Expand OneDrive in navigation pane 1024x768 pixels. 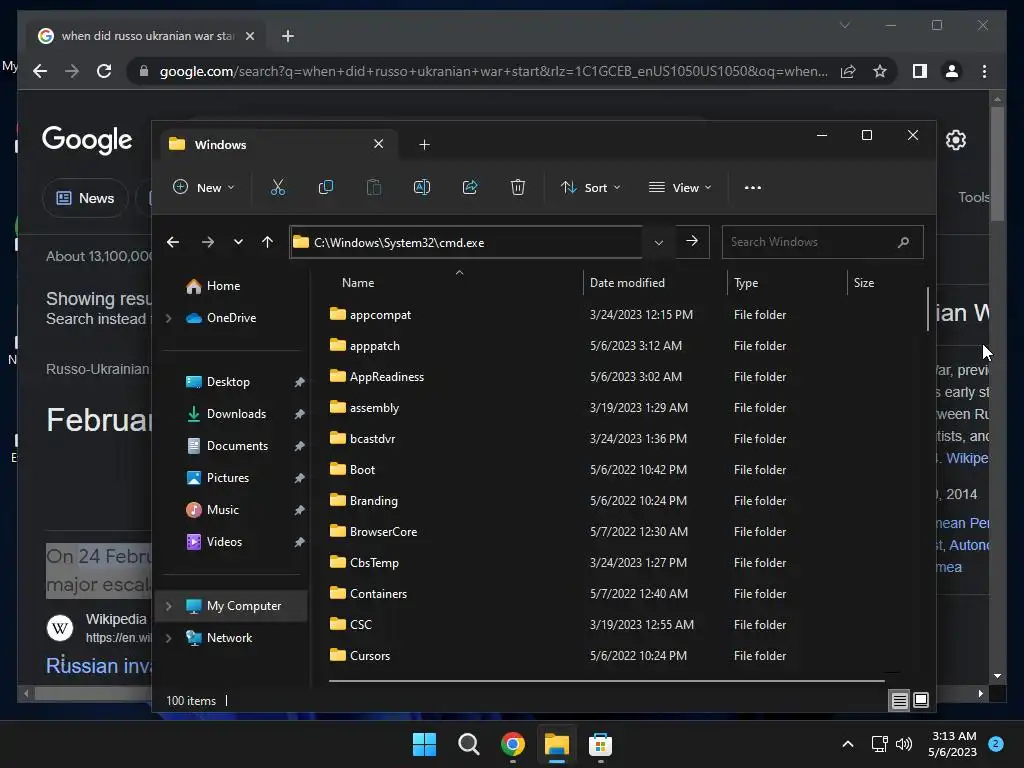click(x=168, y=318)
